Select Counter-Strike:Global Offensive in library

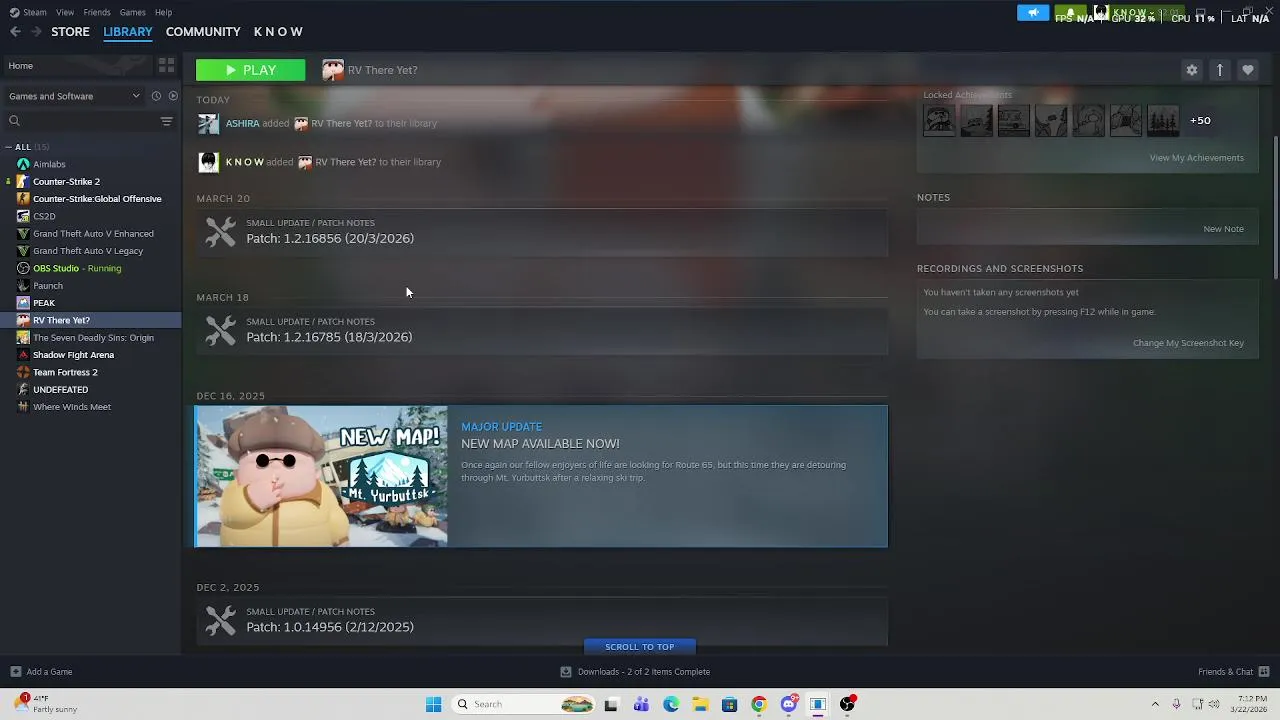pos(97,199)
